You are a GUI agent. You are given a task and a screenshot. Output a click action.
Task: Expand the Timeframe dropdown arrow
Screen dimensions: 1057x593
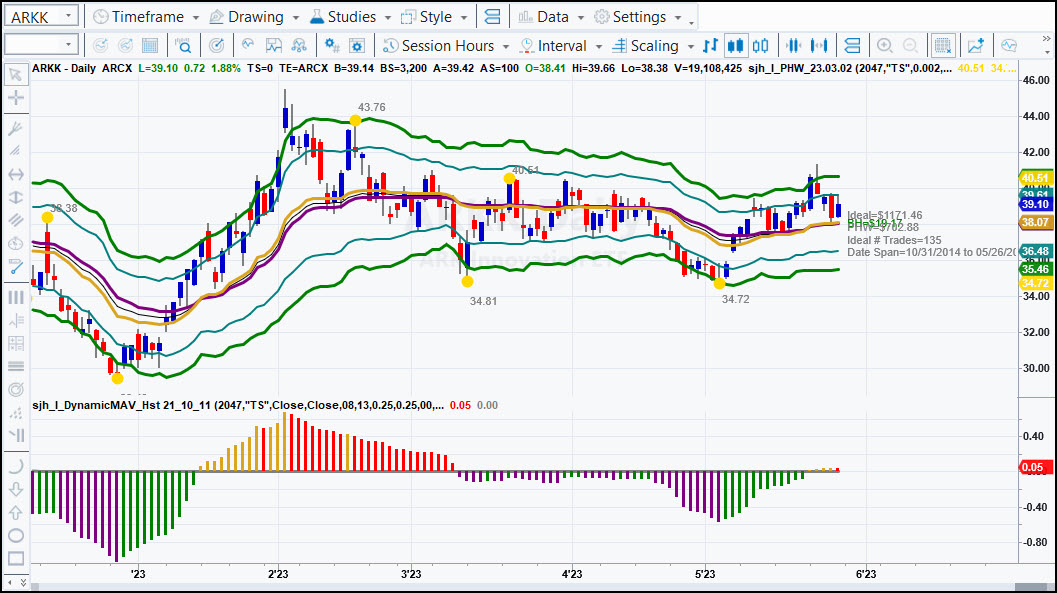point(195,18)
